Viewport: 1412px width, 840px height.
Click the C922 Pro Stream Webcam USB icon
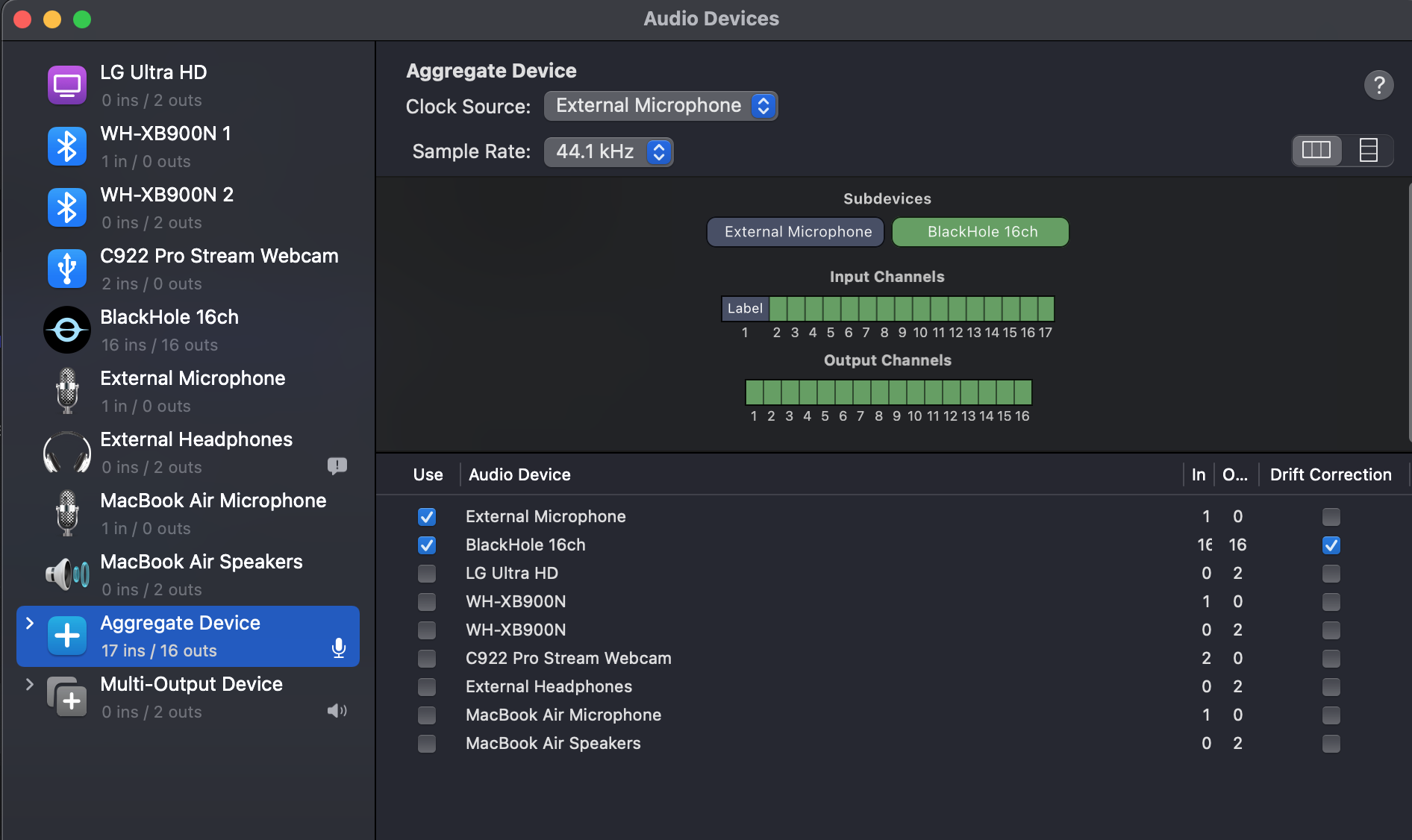click(67, 269)
